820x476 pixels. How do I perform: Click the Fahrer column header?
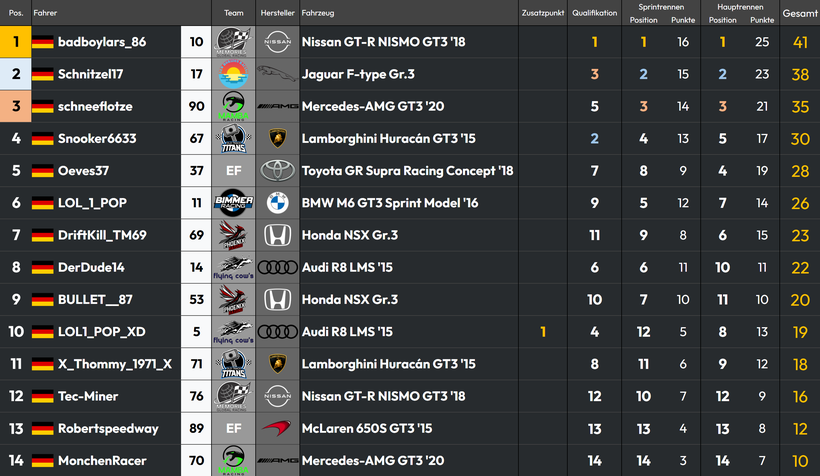[45, 13]
